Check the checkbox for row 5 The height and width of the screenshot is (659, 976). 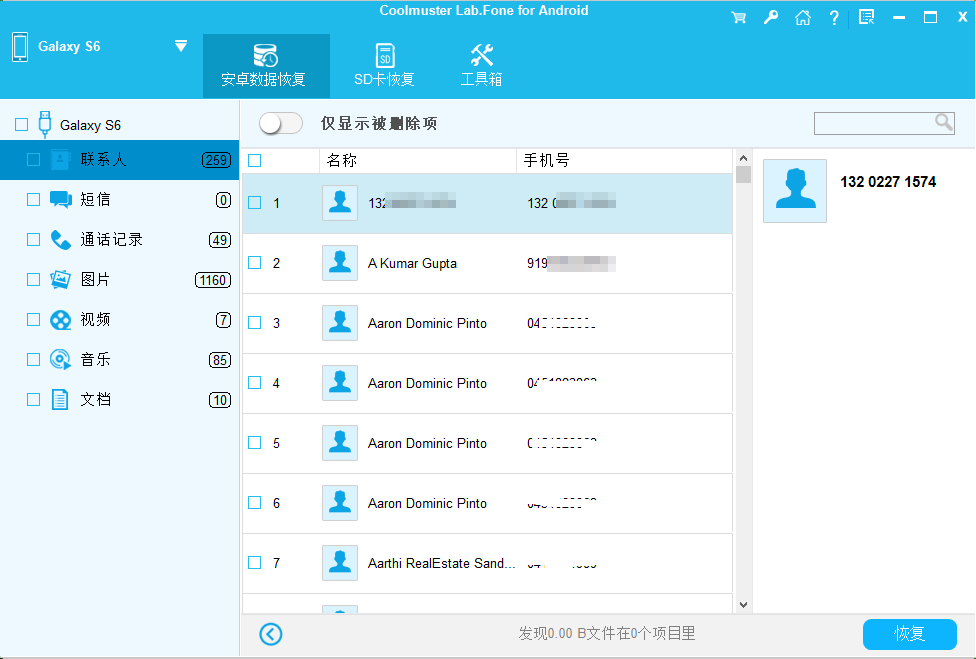pos(255,442)
